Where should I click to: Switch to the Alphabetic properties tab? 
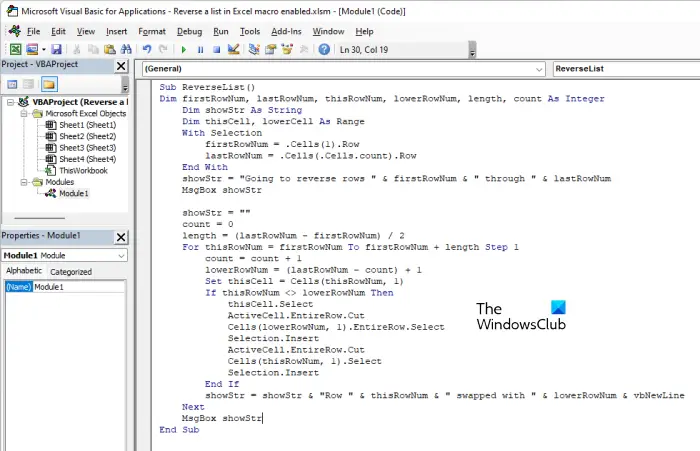(x=24, y=271)
